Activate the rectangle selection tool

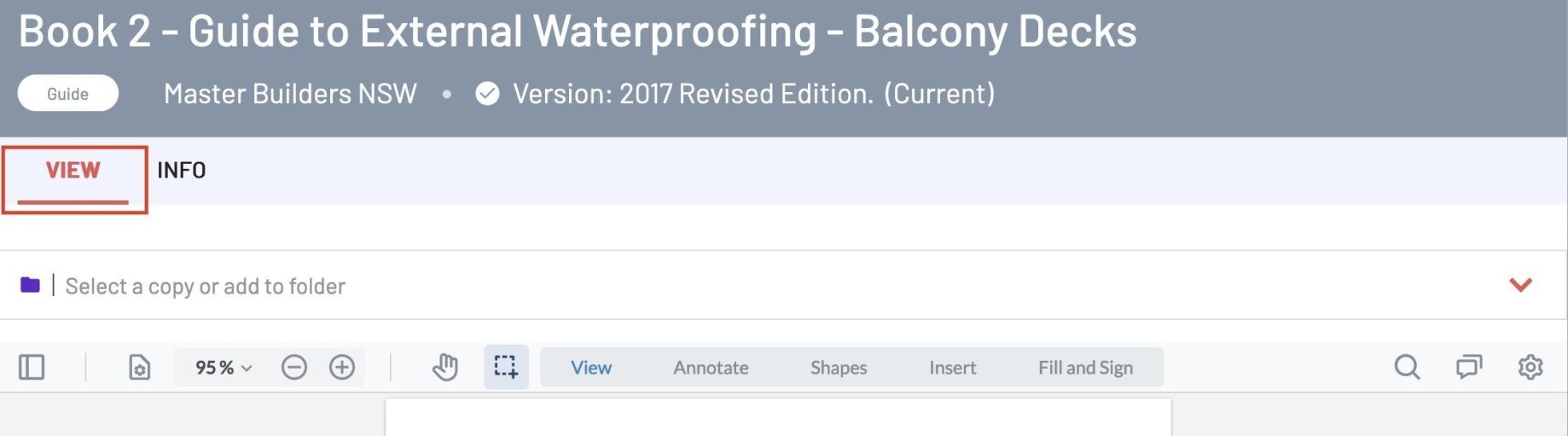point(507,367)
